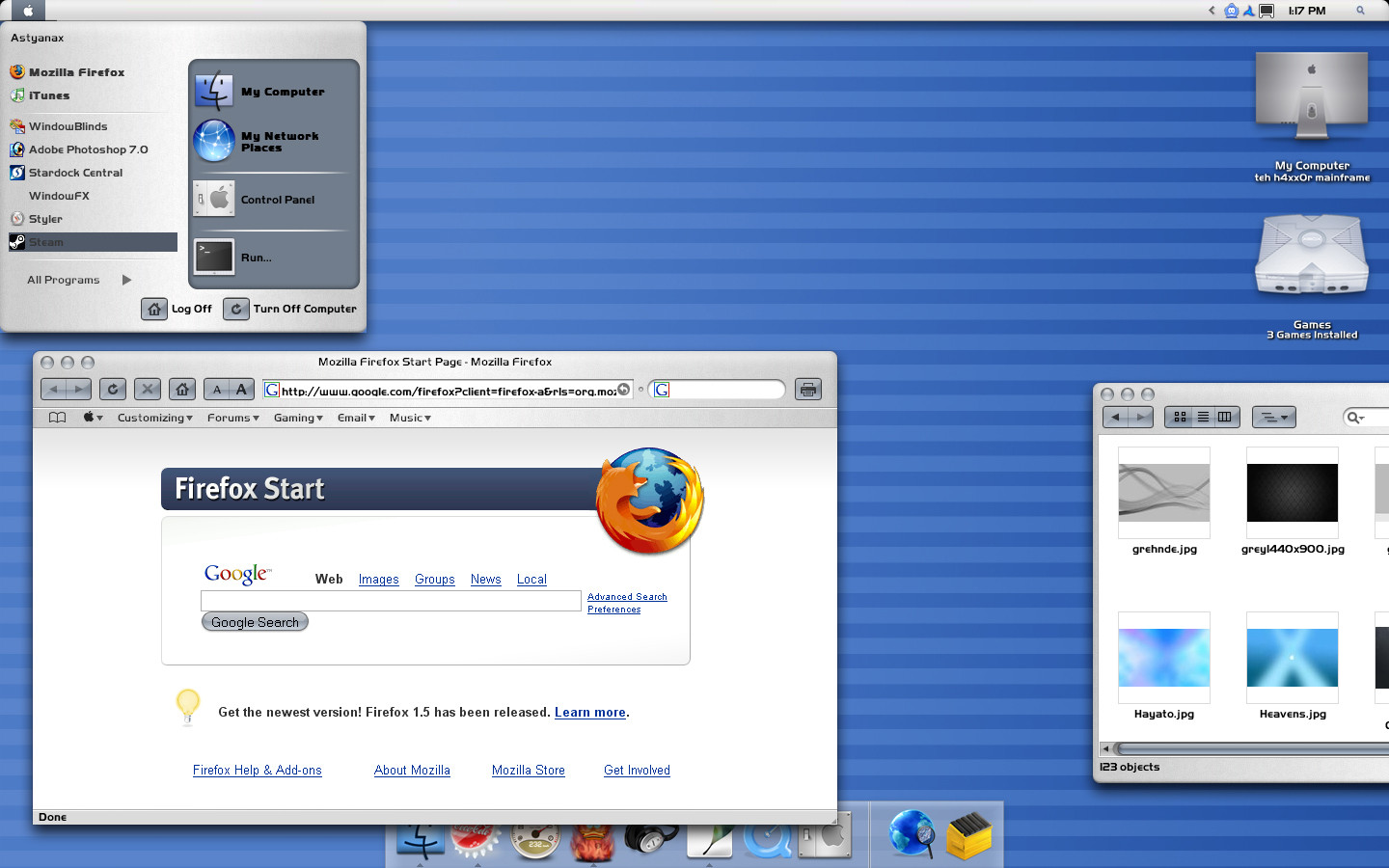Open the Customizing bookmarks folder

(x=155, y=418)
